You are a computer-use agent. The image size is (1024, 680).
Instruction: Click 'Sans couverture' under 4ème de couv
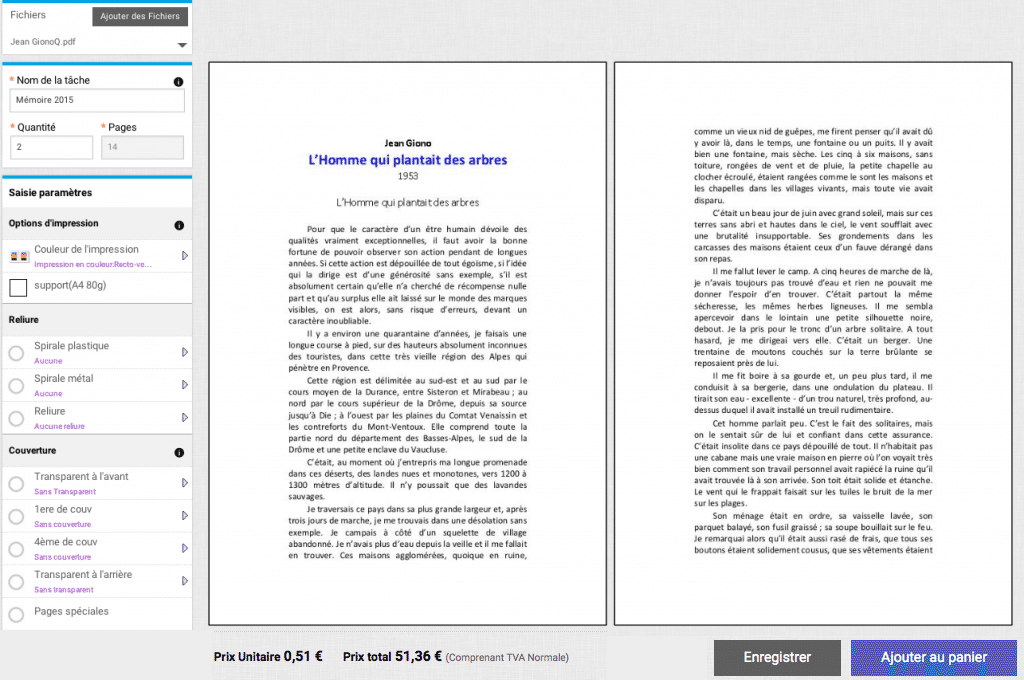(x=63, y=557)
